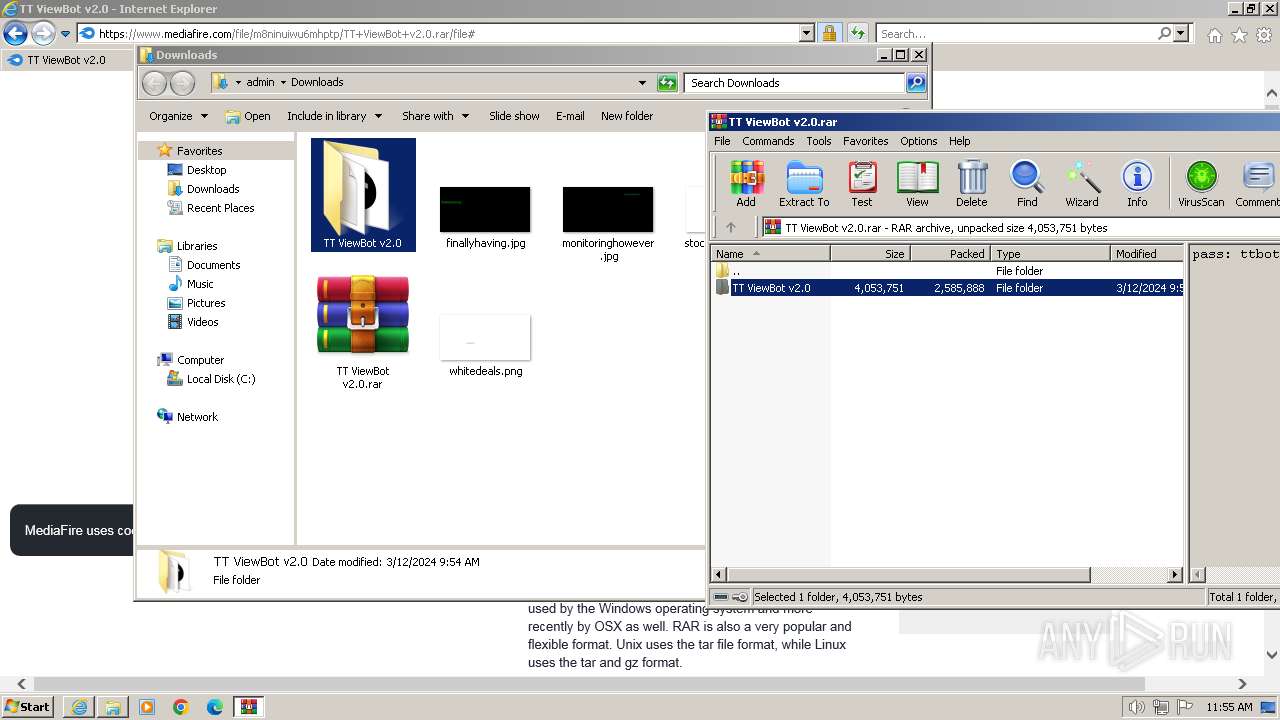
Task: Refresh the Downloads folder view
Action: coord(667,82)
